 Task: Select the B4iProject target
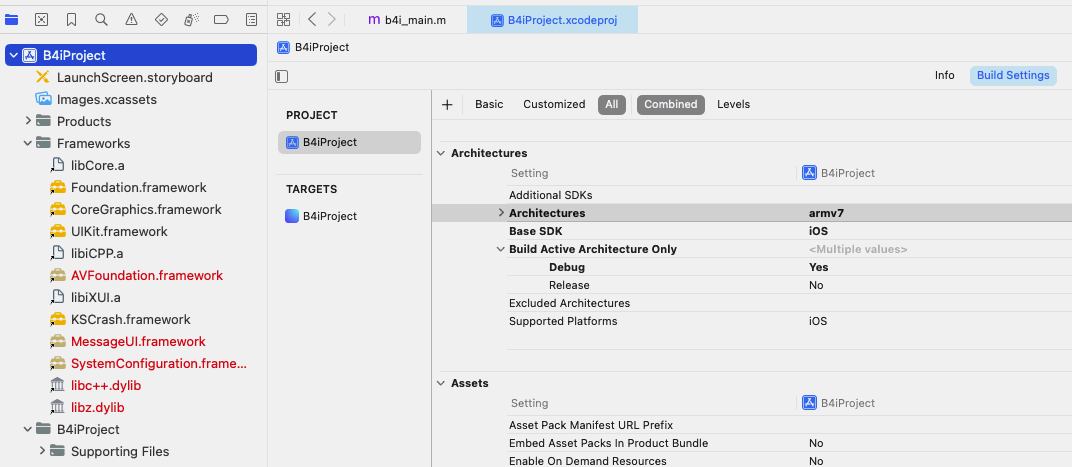(x=329, y=216)
